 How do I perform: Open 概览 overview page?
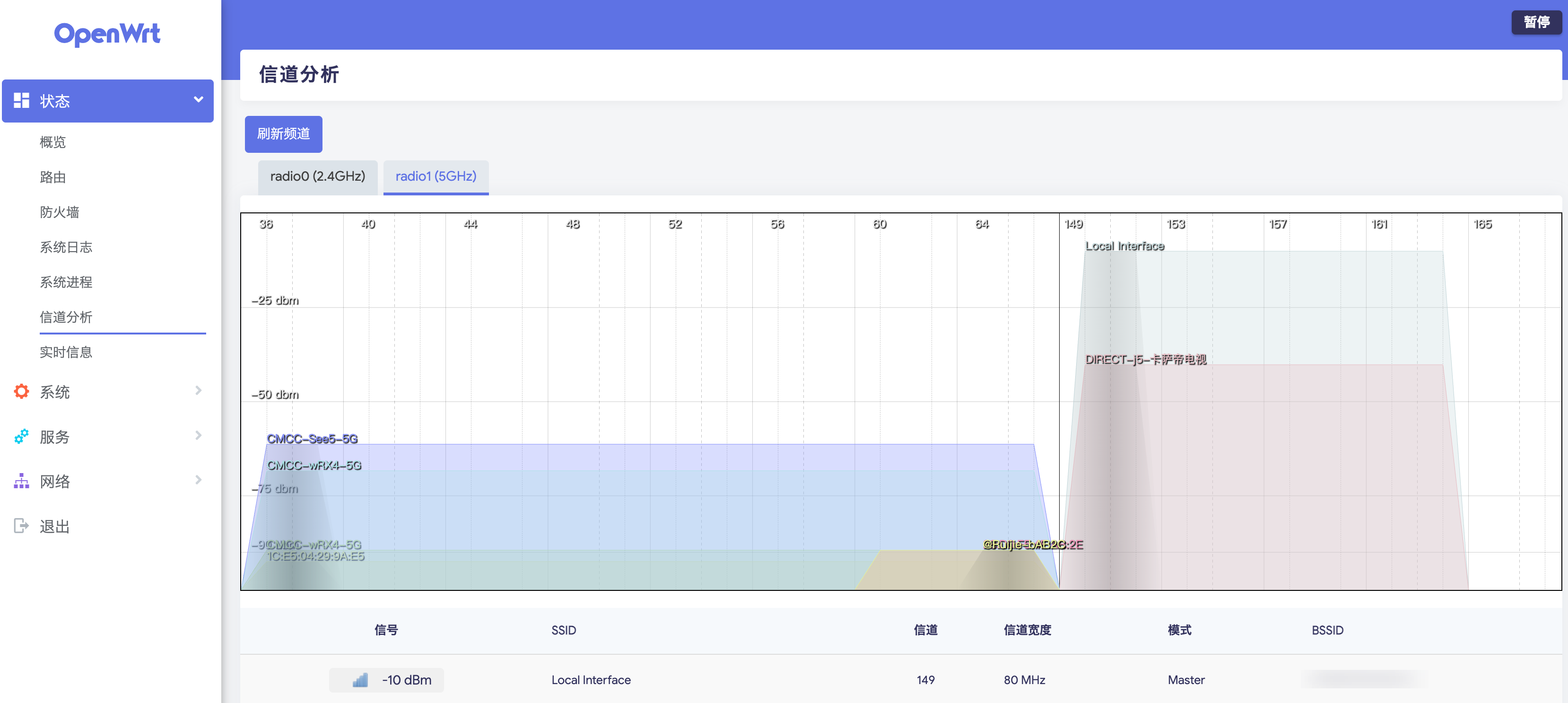pyautogui.click(x=52, y=142)
